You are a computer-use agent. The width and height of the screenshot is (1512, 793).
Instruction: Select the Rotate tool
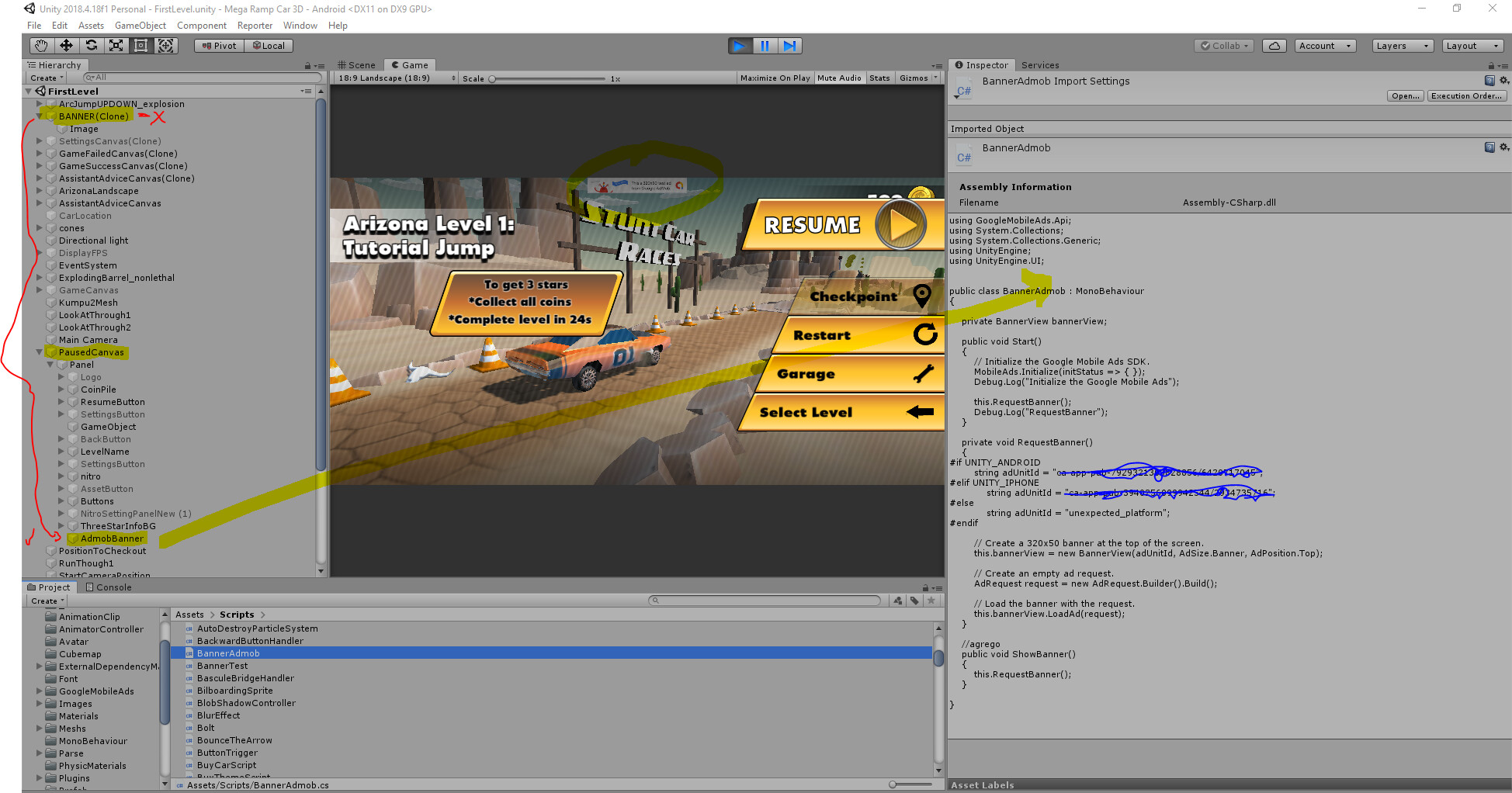point(91,46)
